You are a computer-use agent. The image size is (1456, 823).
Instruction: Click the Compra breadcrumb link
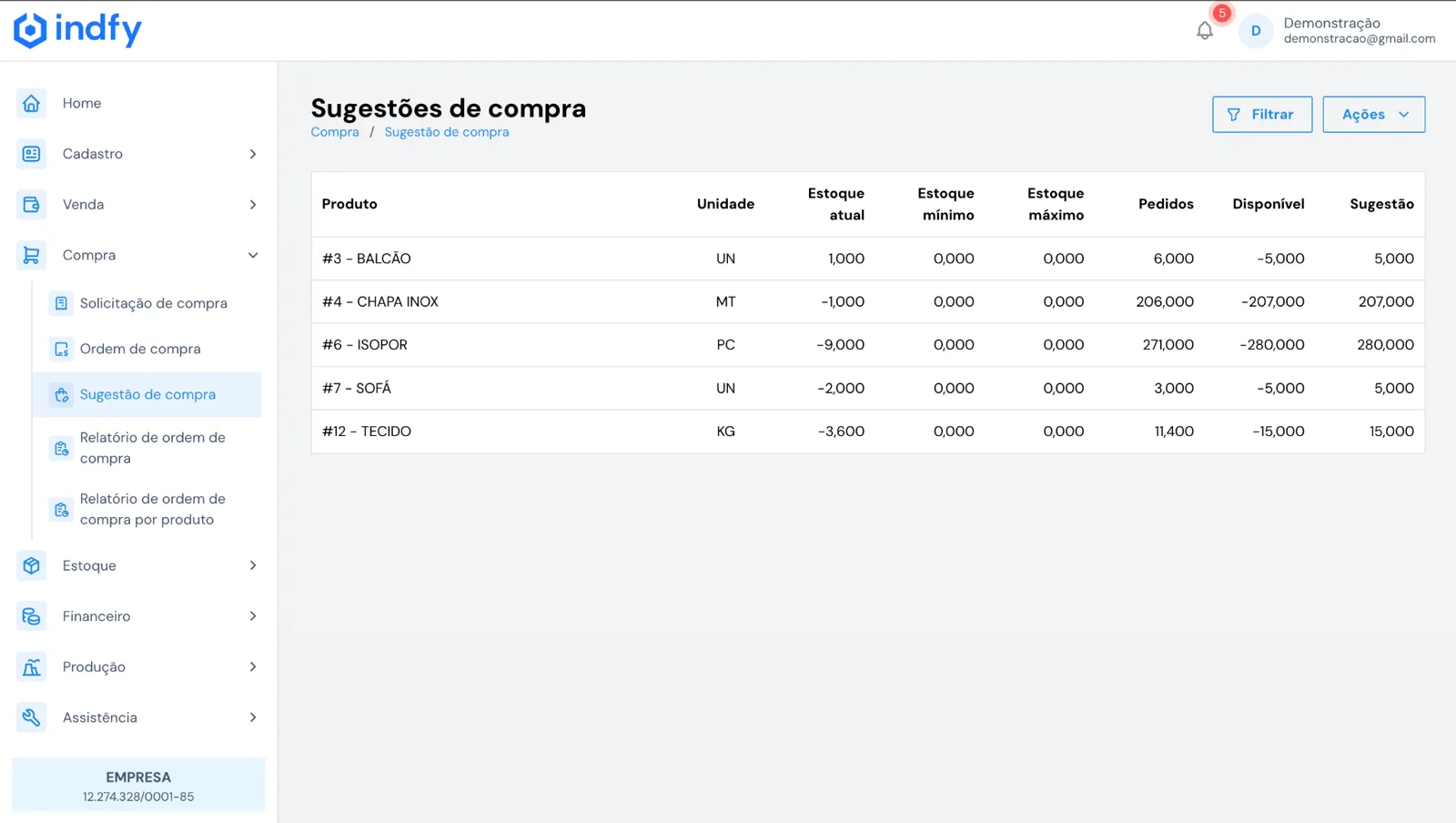335,132
